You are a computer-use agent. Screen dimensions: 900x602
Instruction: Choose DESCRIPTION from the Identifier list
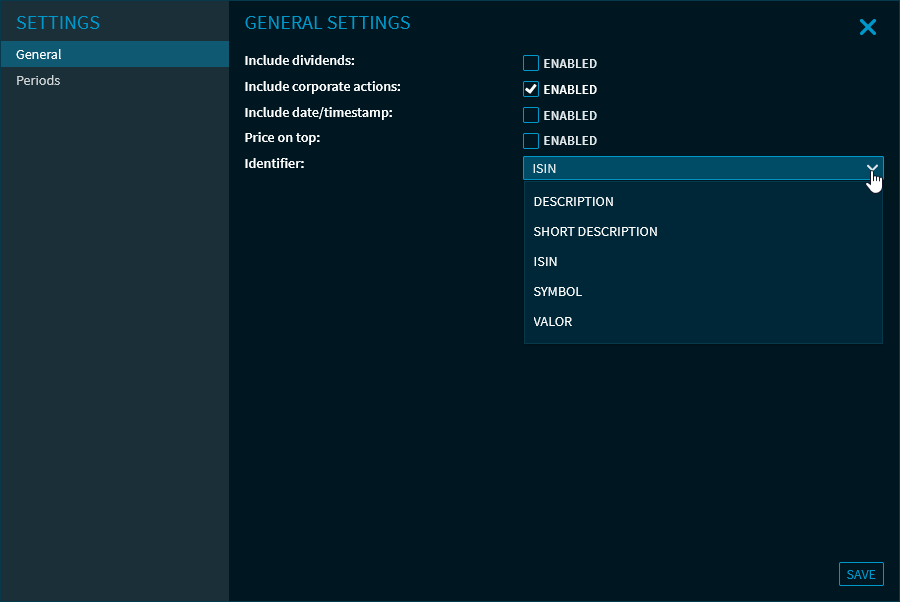click(573, 202)
